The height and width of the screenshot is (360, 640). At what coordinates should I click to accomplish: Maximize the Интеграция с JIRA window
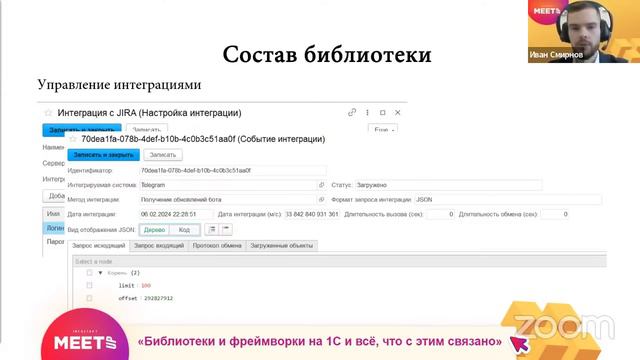tap(382, 112)
